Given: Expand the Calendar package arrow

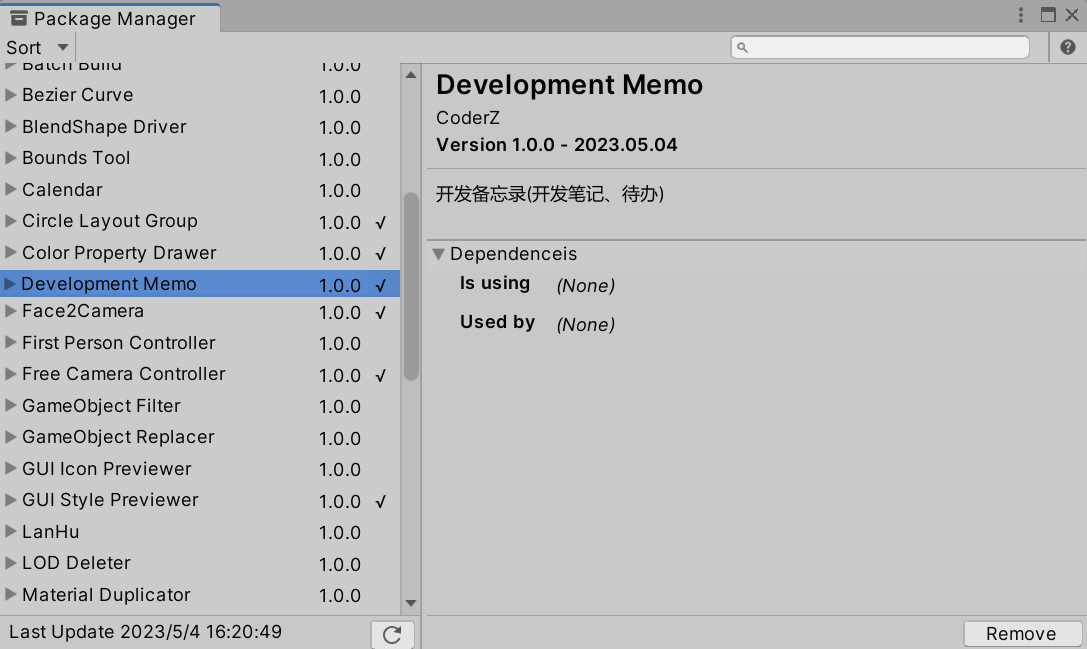Looking at the screenshot, I should 10,189.
